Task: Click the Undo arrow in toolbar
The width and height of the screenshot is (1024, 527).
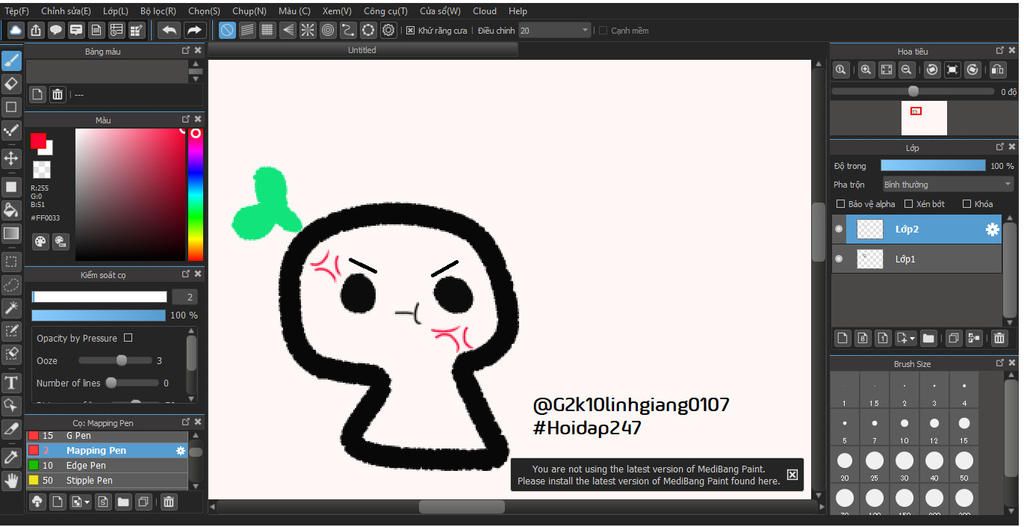Action: pyautogui.click(x=170, y=30)
